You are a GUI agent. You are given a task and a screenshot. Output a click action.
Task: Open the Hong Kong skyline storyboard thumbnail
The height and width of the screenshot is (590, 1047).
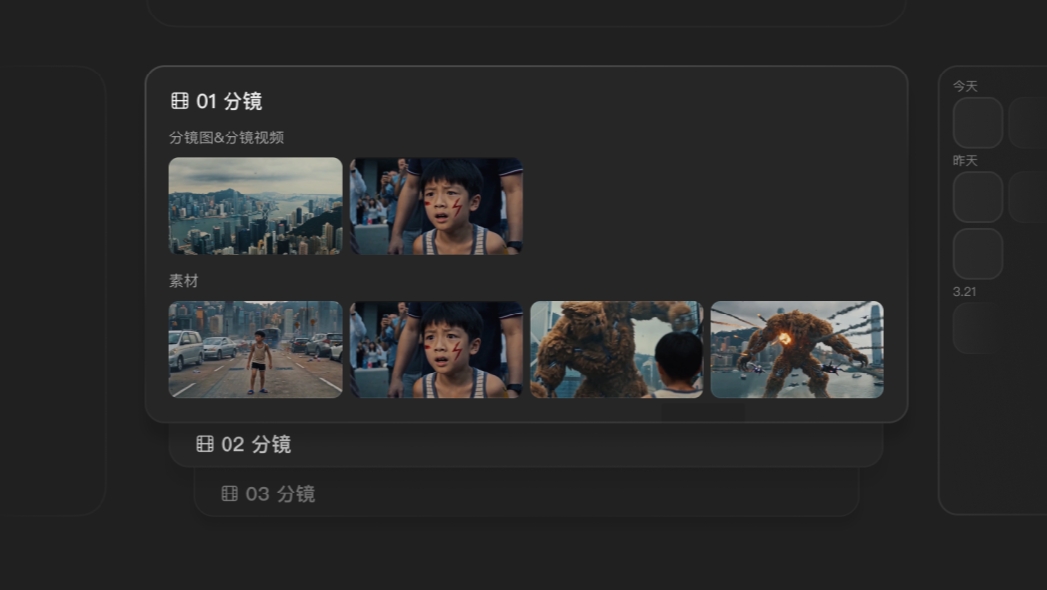(256, 206)
